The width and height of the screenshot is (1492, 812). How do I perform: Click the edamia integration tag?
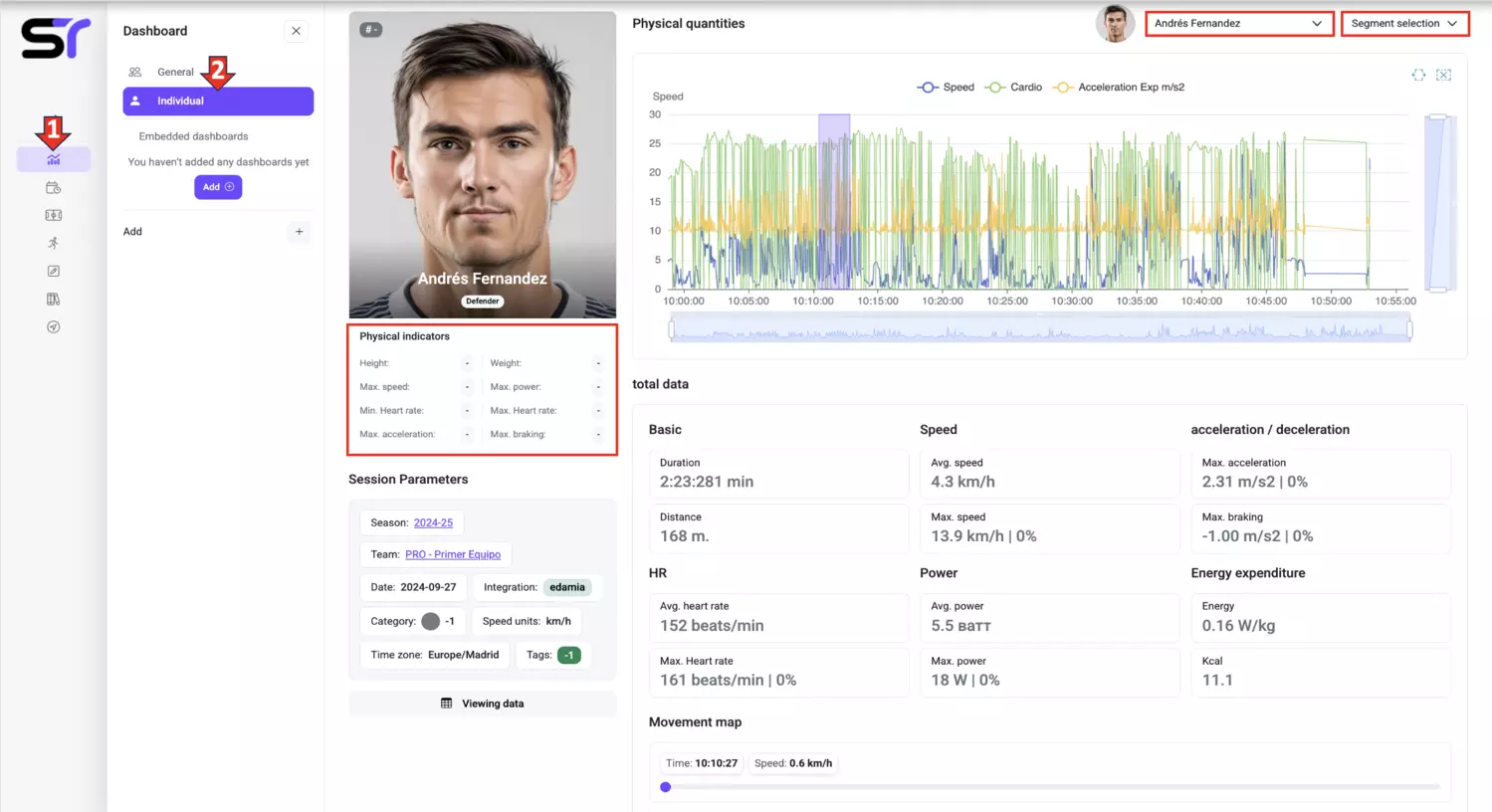click(x=567, y=587)
